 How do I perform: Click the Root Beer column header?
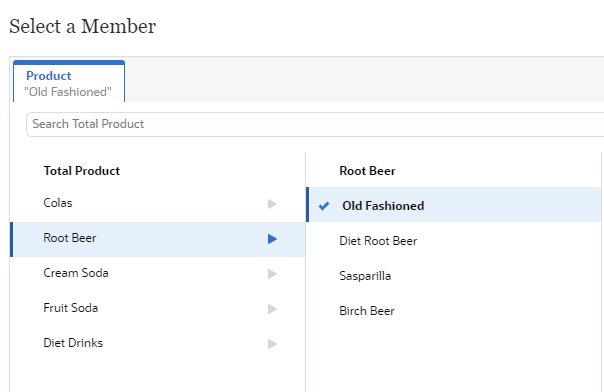tap(367, 171)
